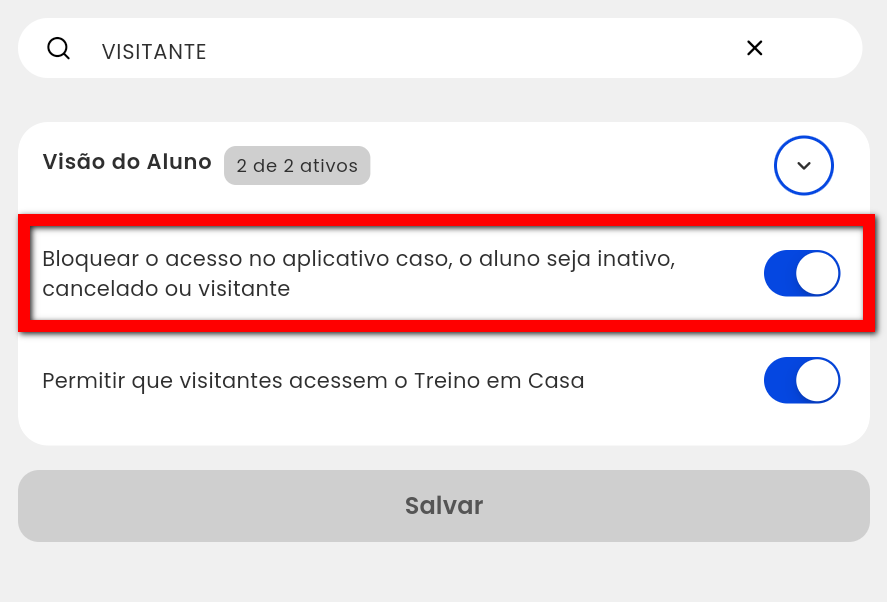Click the empty search bar area before the X

[x=475, y=49]
